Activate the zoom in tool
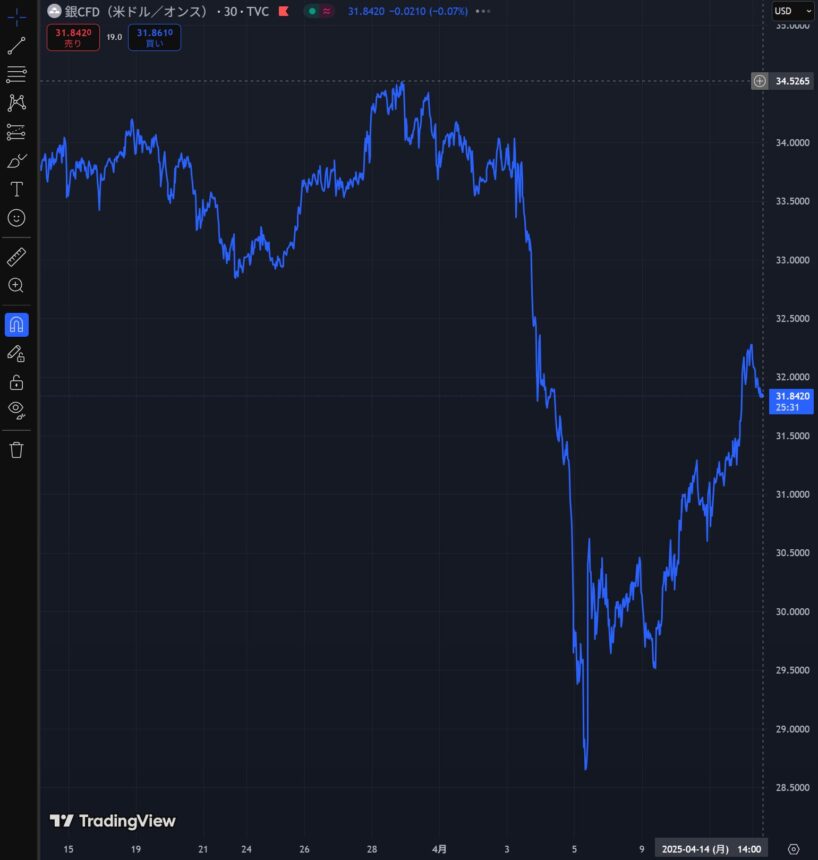This screenshot has width=818, height=860. click(x=17, y=286)
